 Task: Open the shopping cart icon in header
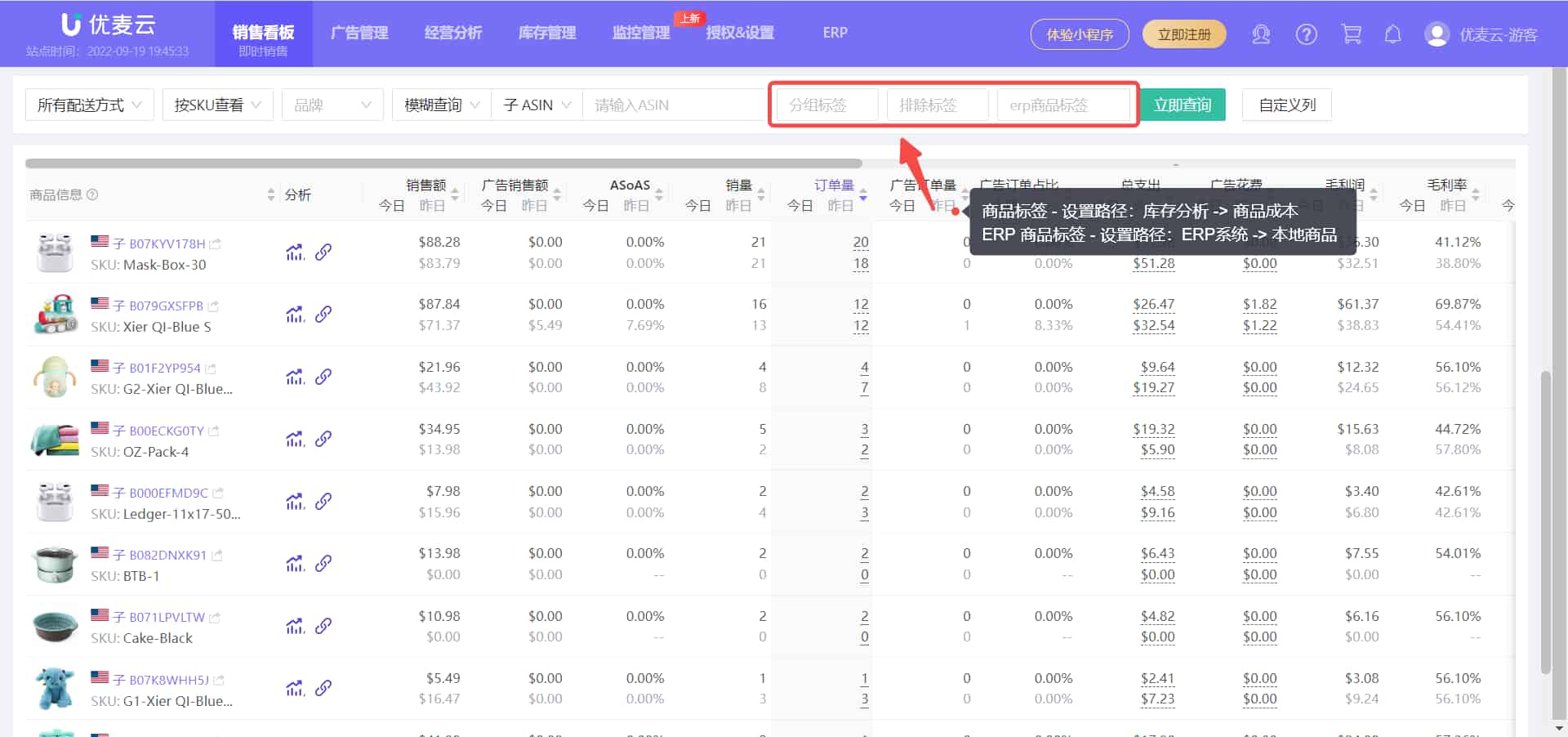[1352, 34]
